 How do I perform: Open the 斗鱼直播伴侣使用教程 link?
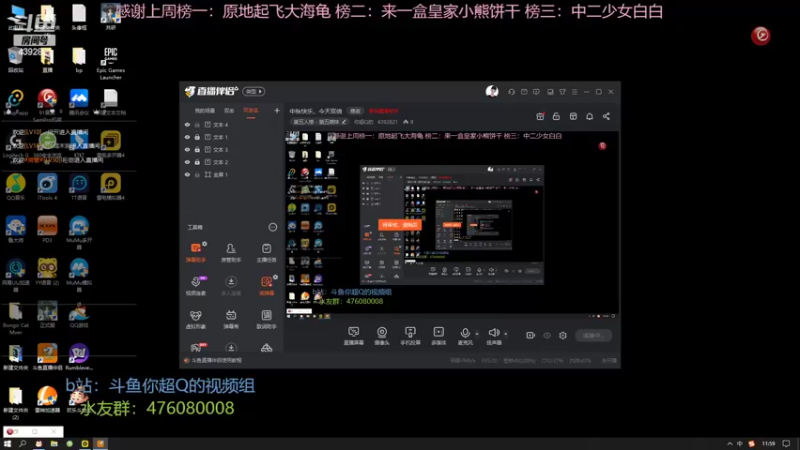[217, 360]
